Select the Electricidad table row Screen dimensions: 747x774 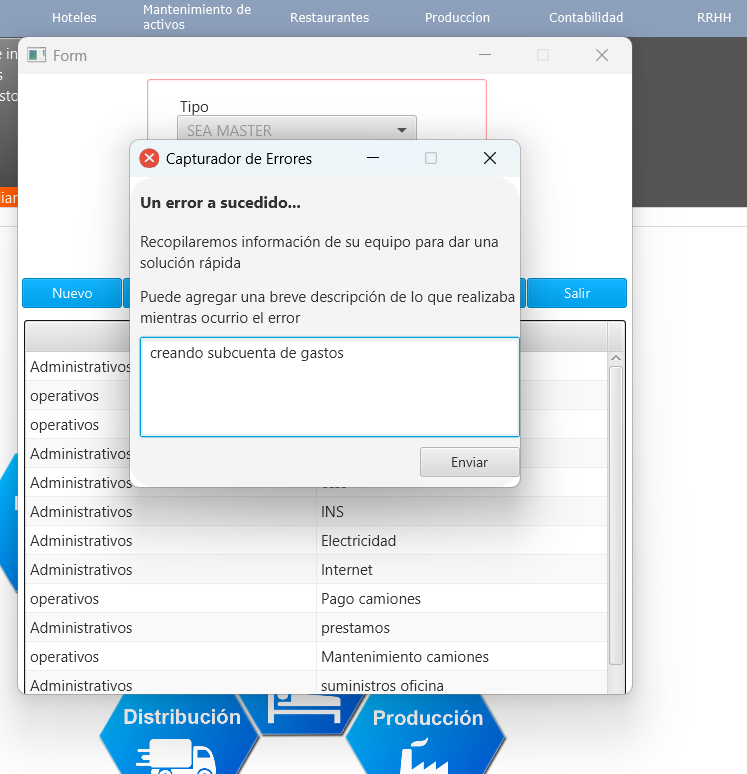(x=358, y=541)
